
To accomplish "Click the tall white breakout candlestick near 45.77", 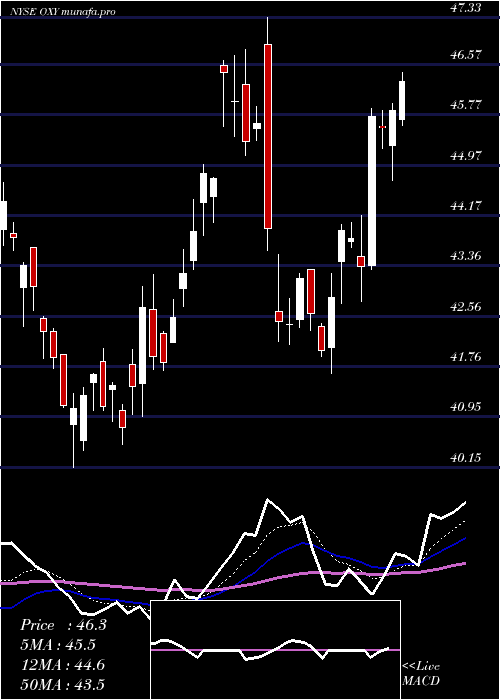I will point(371,191).
